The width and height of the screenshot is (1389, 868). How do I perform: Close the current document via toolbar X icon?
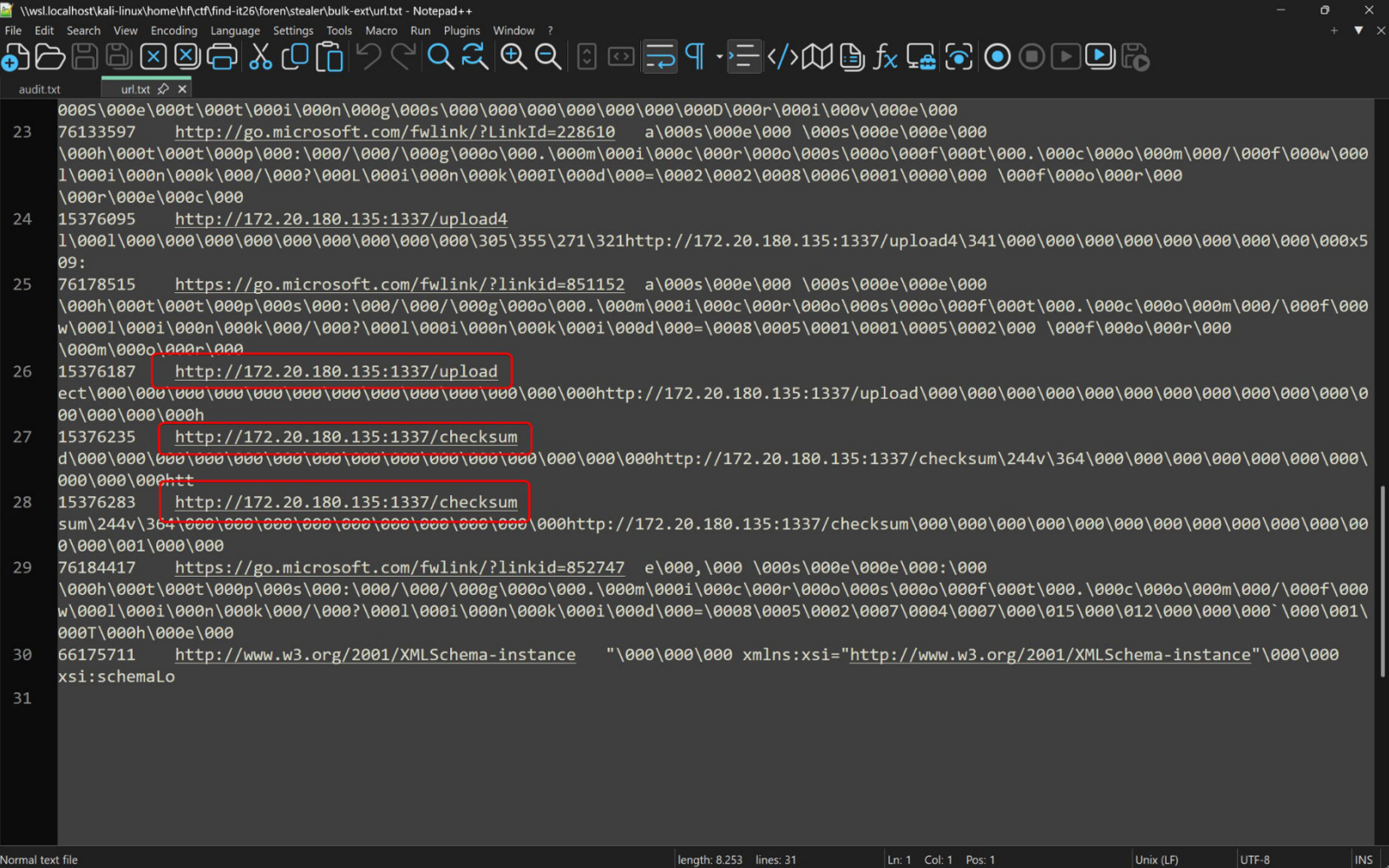[154, 57]
